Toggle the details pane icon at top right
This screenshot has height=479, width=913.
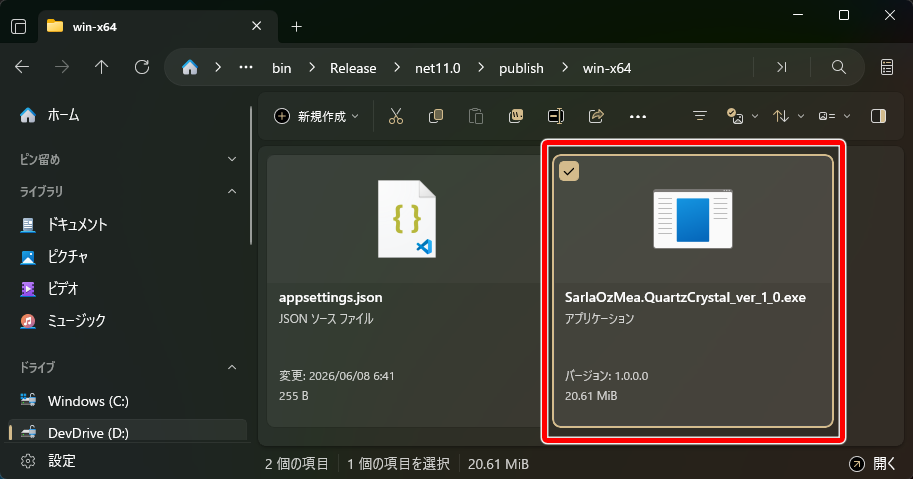point(887,68)
